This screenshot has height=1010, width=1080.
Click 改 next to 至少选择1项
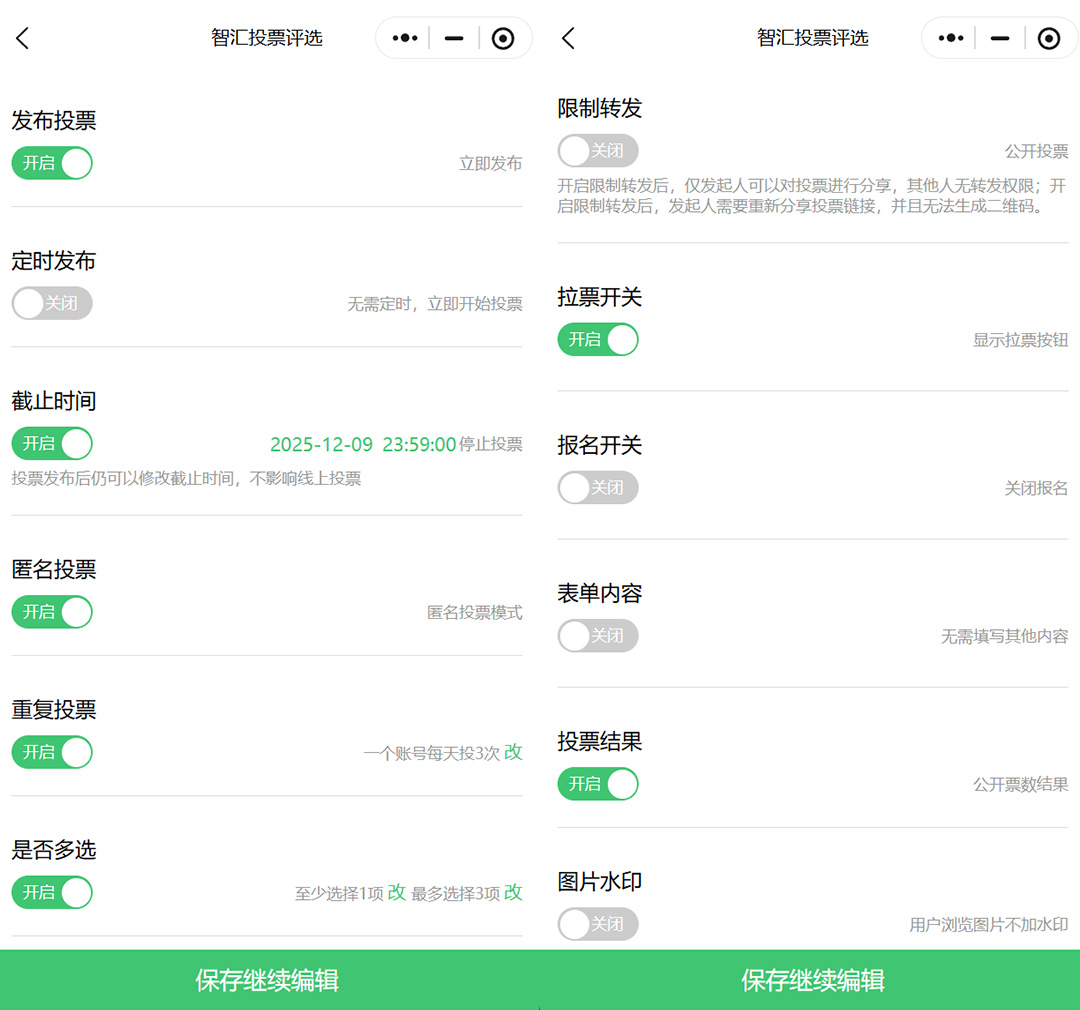coord(397,892)
